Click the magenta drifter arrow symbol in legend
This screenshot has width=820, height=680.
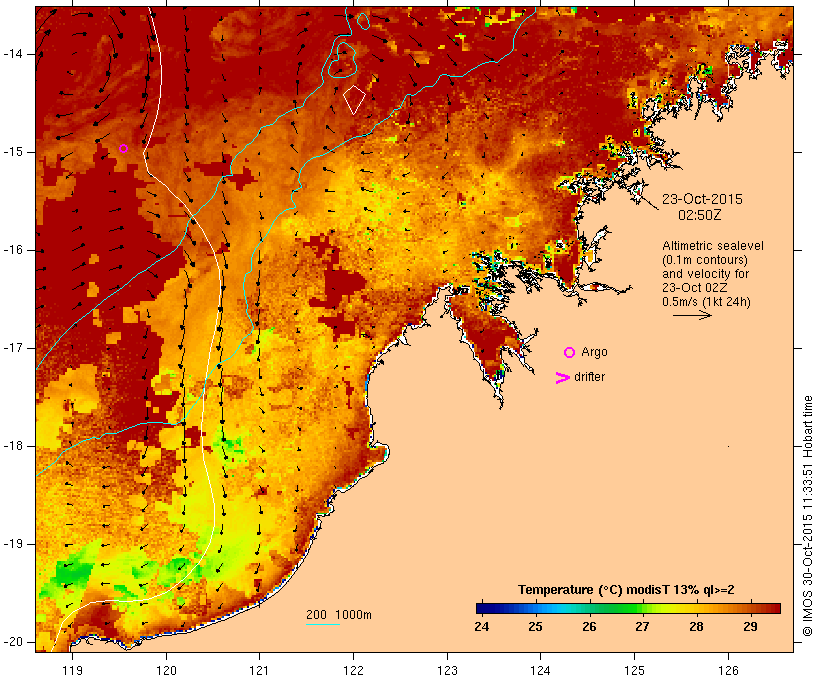[562, 378]
